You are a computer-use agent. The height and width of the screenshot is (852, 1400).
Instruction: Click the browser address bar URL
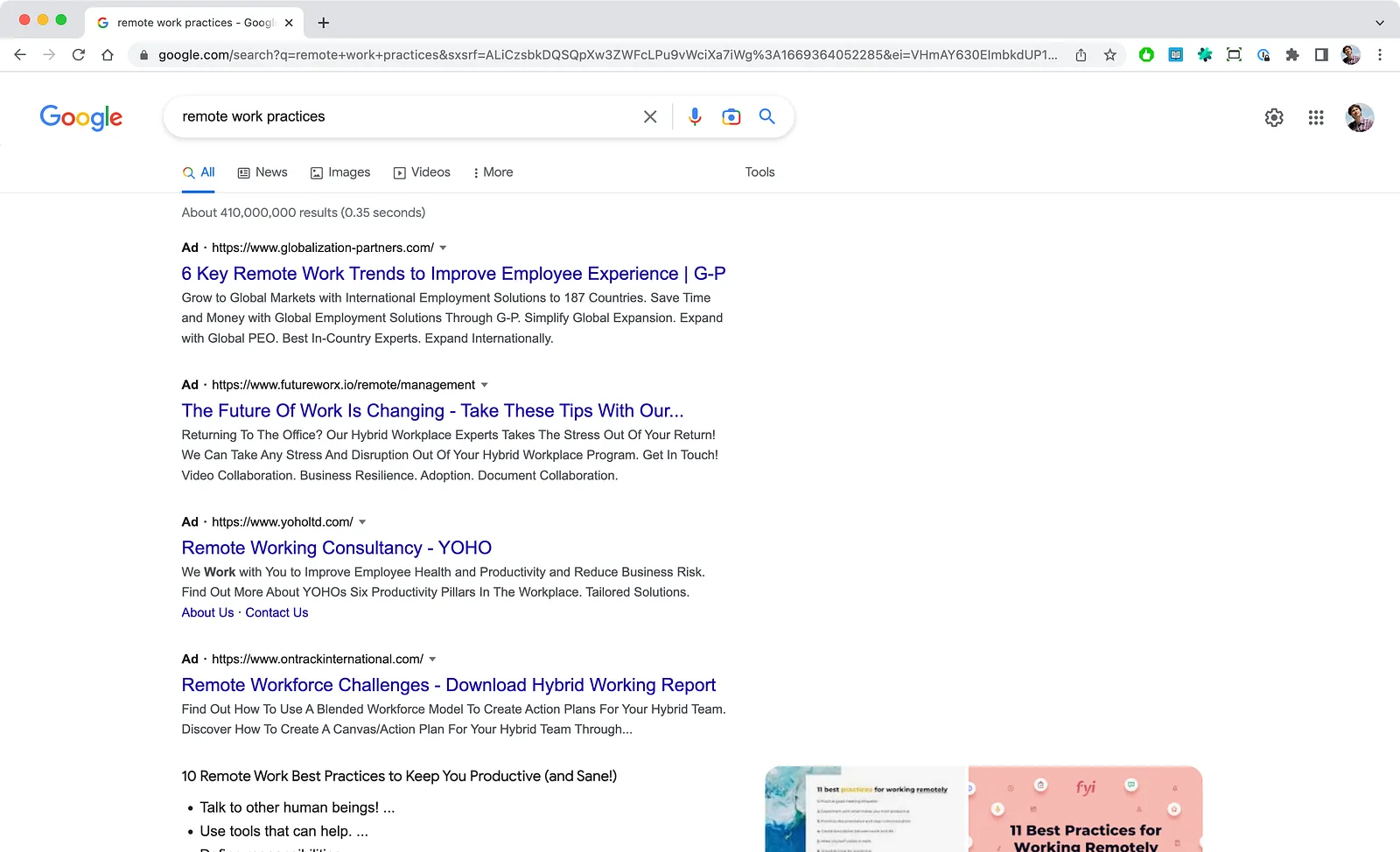pos(607,54)
